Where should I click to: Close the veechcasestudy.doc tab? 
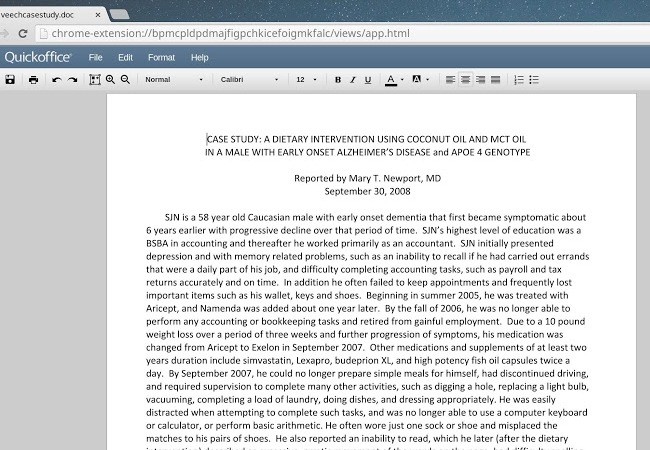point(98,15)
